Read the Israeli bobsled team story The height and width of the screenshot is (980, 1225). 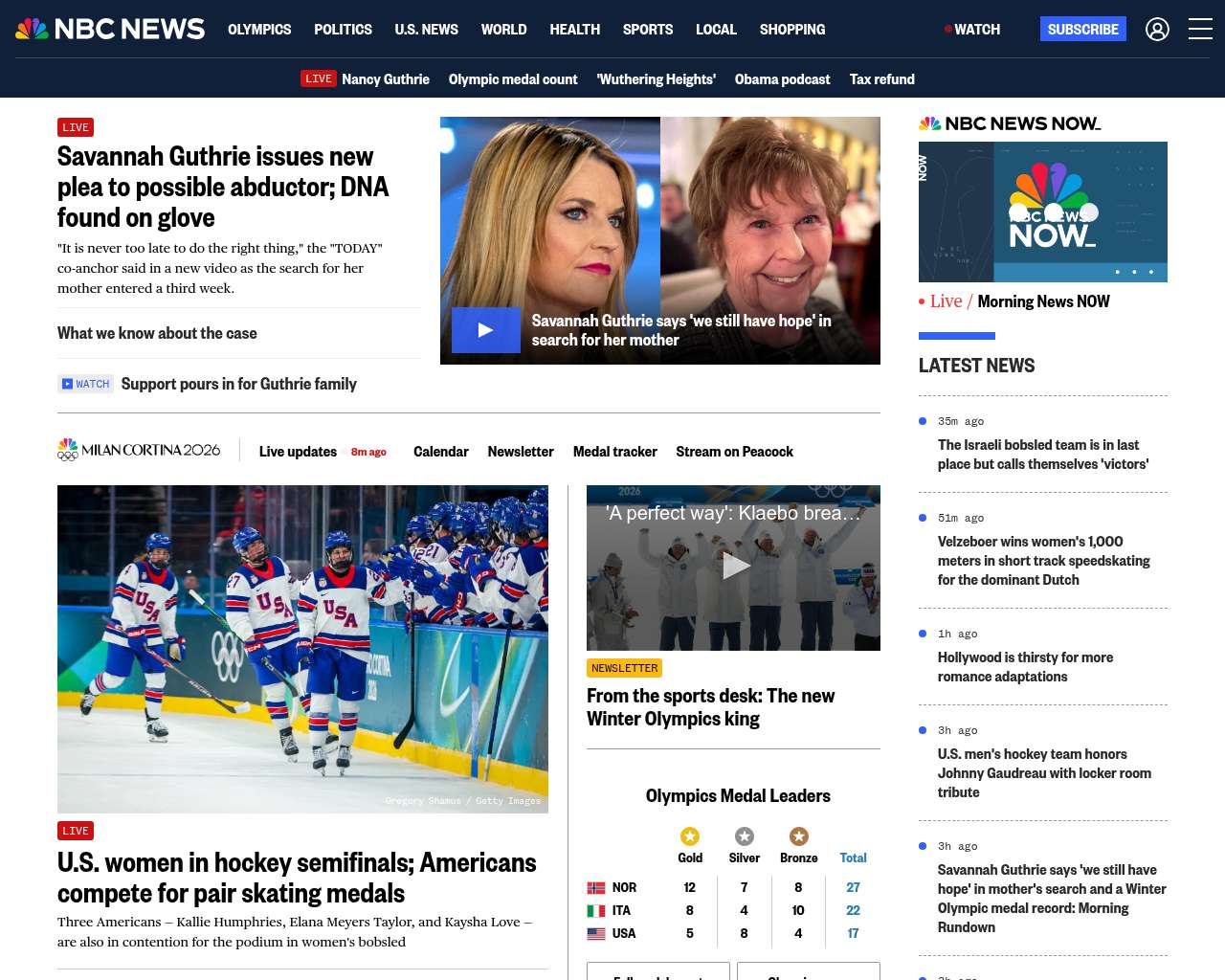tap(1042, 455)
